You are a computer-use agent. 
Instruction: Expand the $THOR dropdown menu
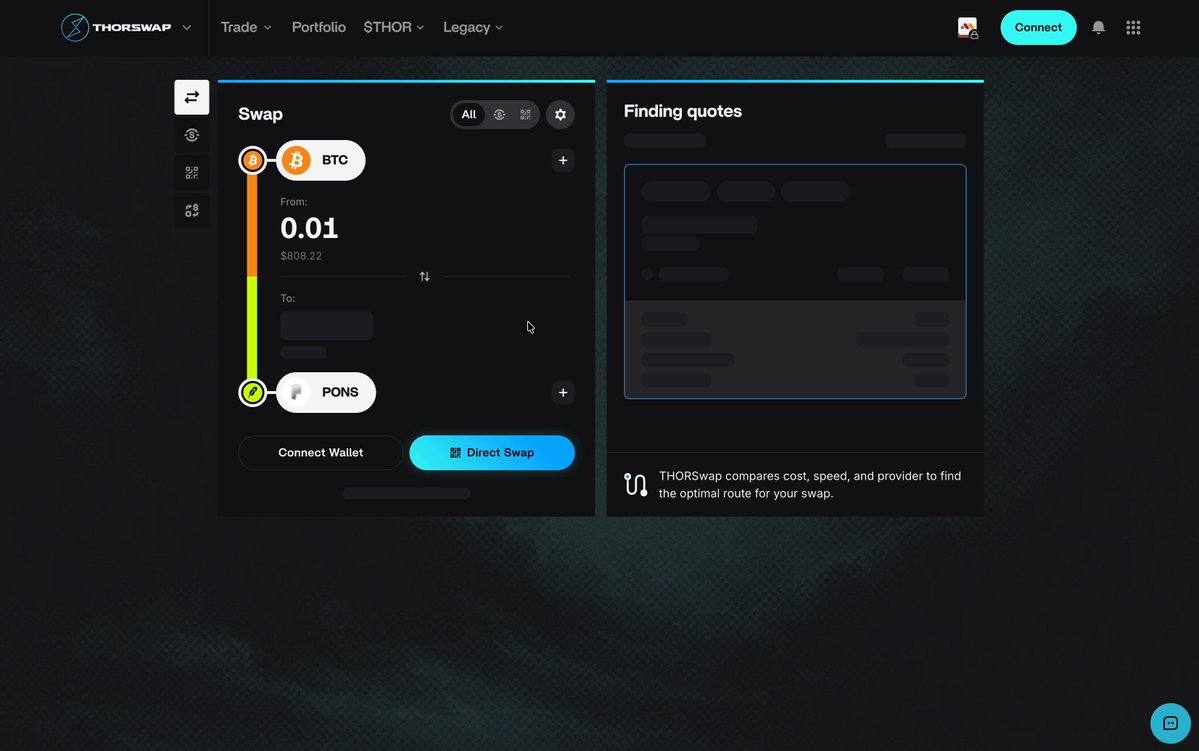pyautogui.click(x=394, y=28)
